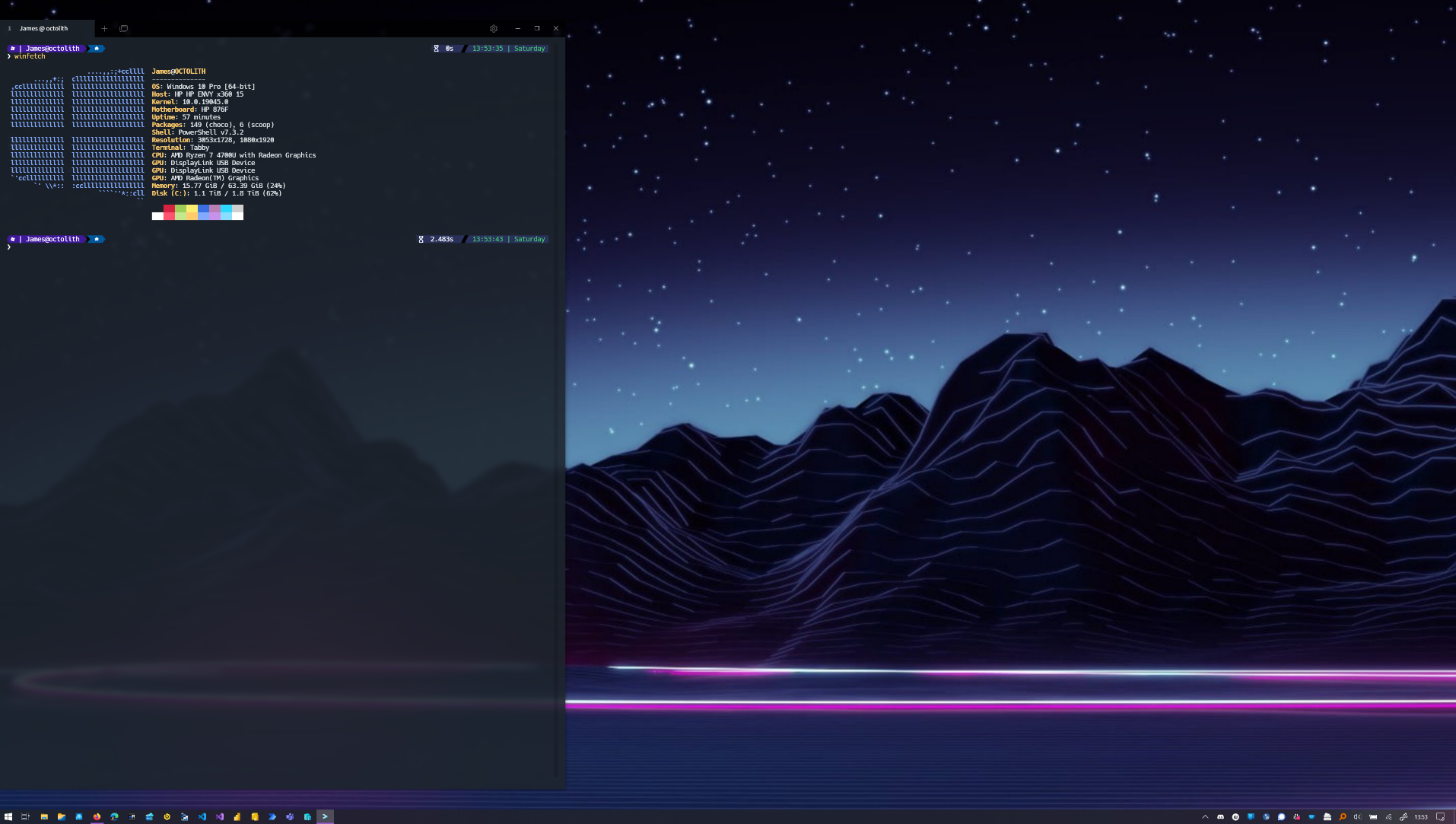The height and width of the screenshot is (824, 1456).
Task: Click the Shell: PowerShell v7.3.2 line
Action: [x=198, y=132]
